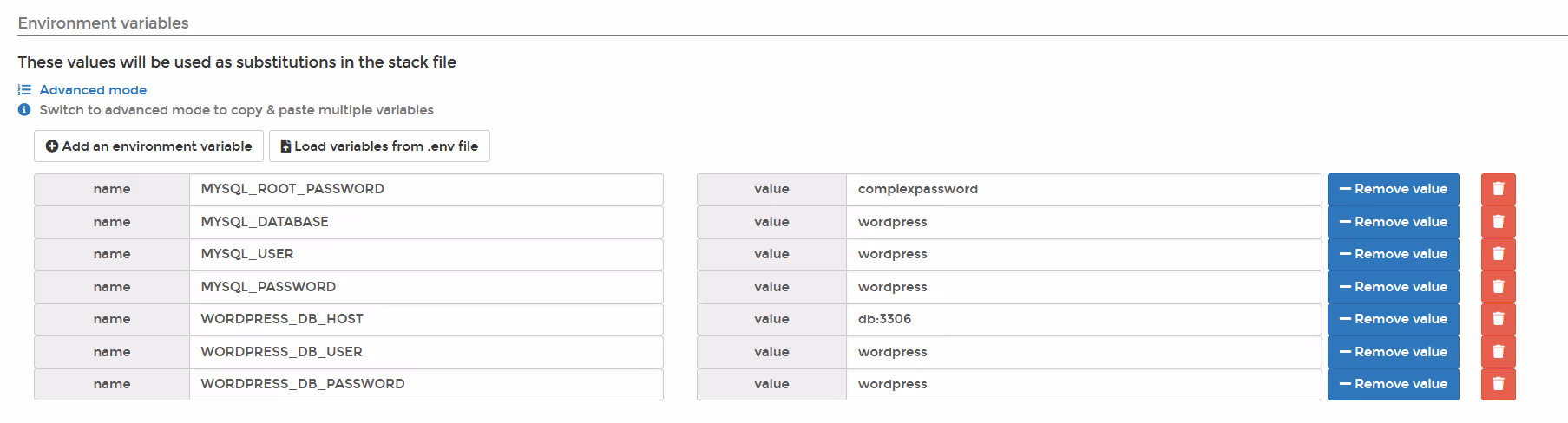Click the value field for WORDPRESS_DB_USER
Viewport: 1568px width, 423px height.
point(1084,352)
